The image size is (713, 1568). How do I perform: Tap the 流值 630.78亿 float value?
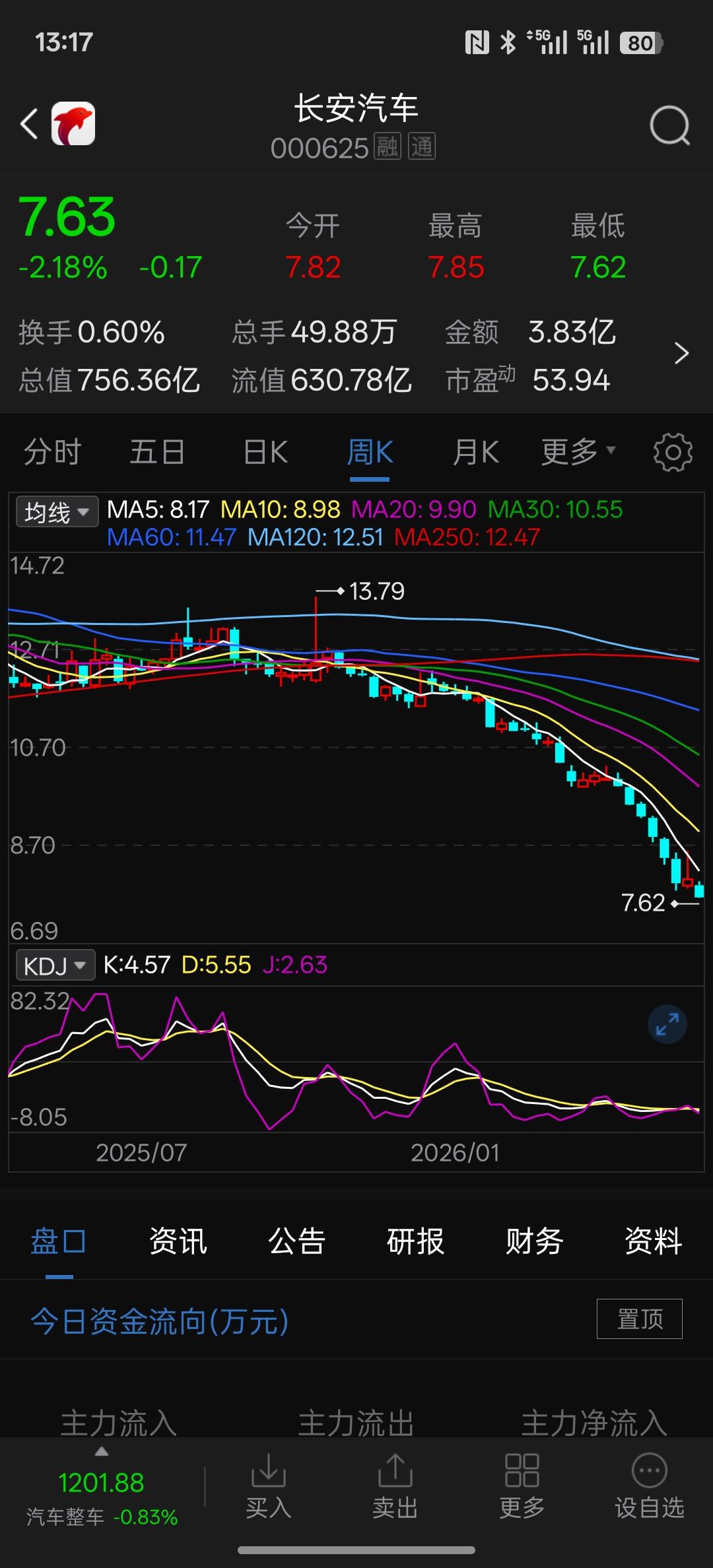[322, 380]
